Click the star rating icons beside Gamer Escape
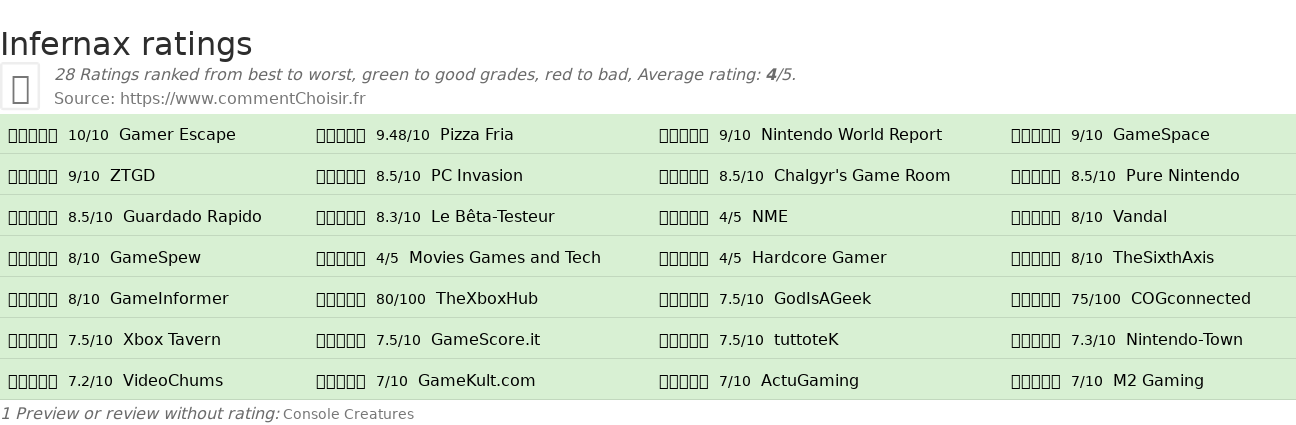The width and height of the screenshot is (1296, 425). (33, 135)
